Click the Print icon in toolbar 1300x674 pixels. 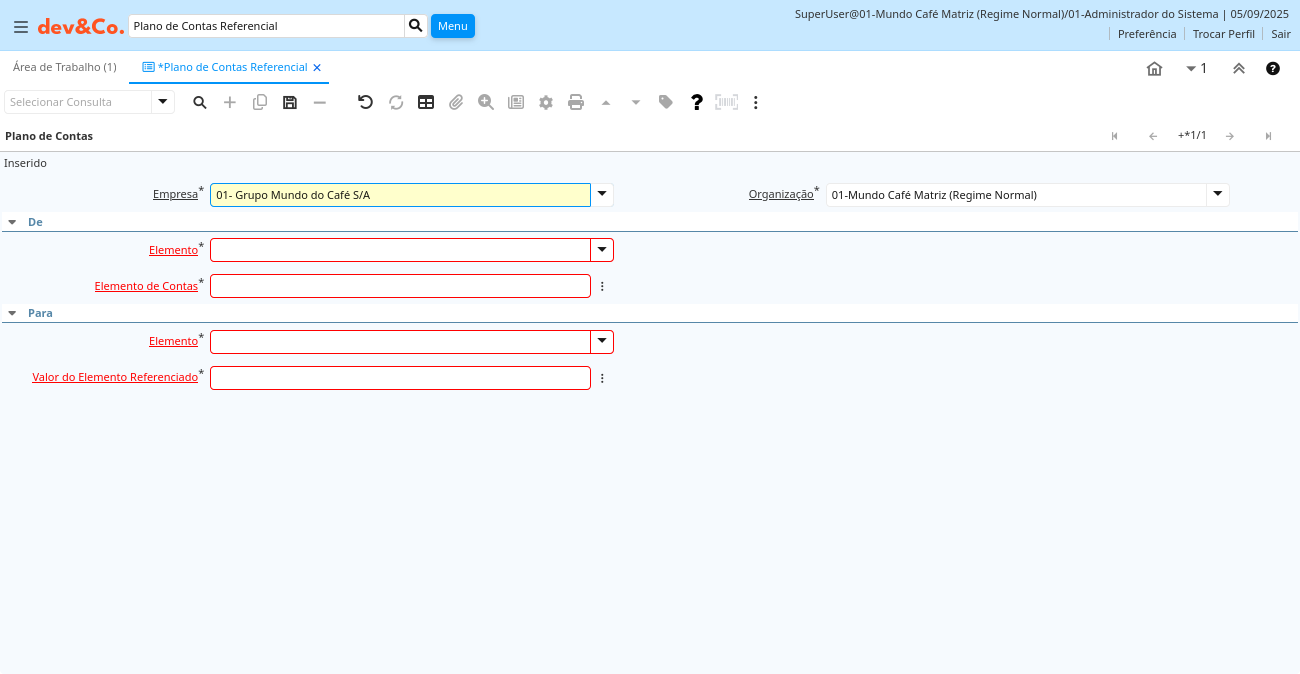(x=576, y=102)
